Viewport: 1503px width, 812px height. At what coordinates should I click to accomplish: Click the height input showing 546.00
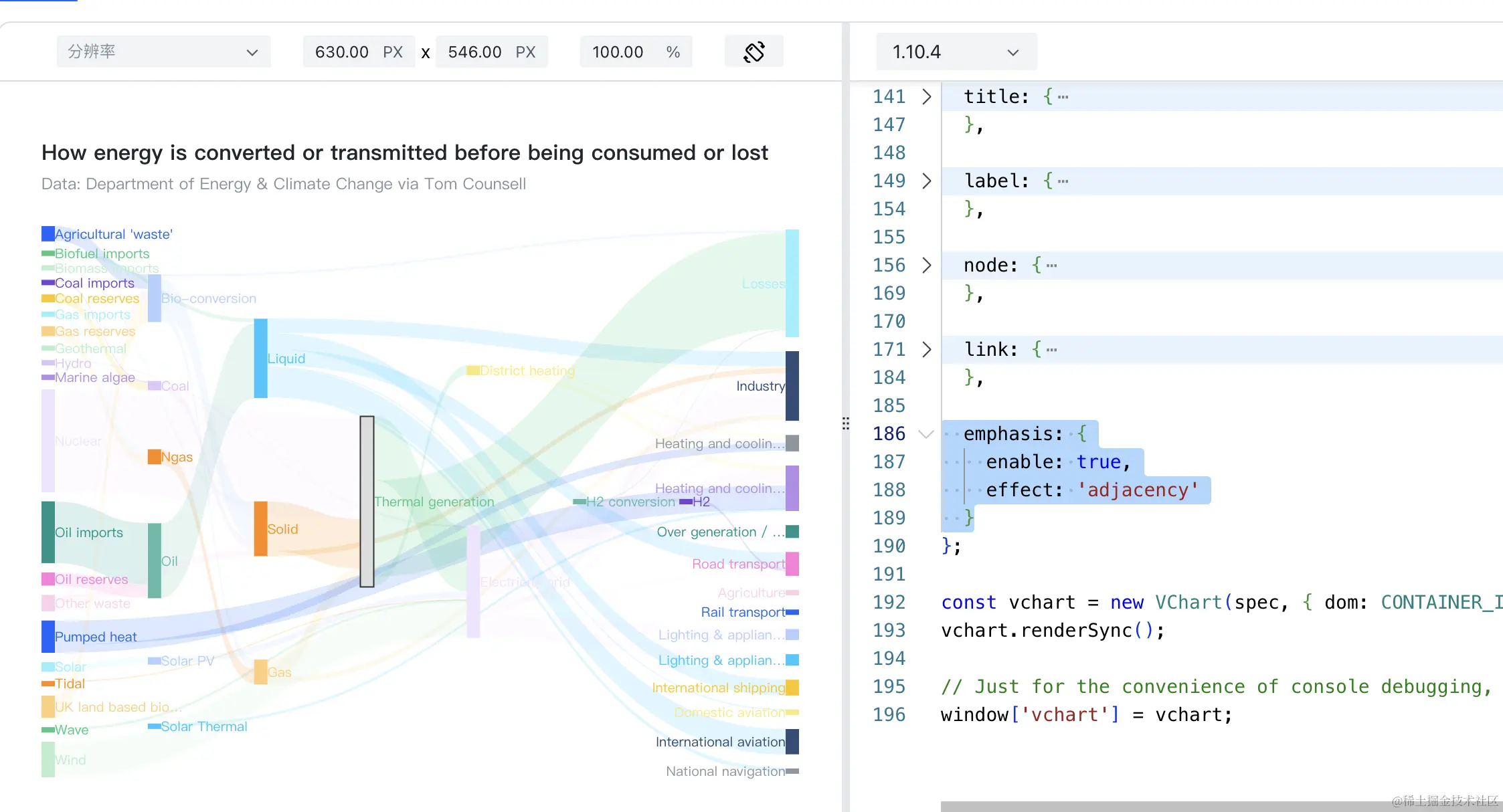point(474,52)
